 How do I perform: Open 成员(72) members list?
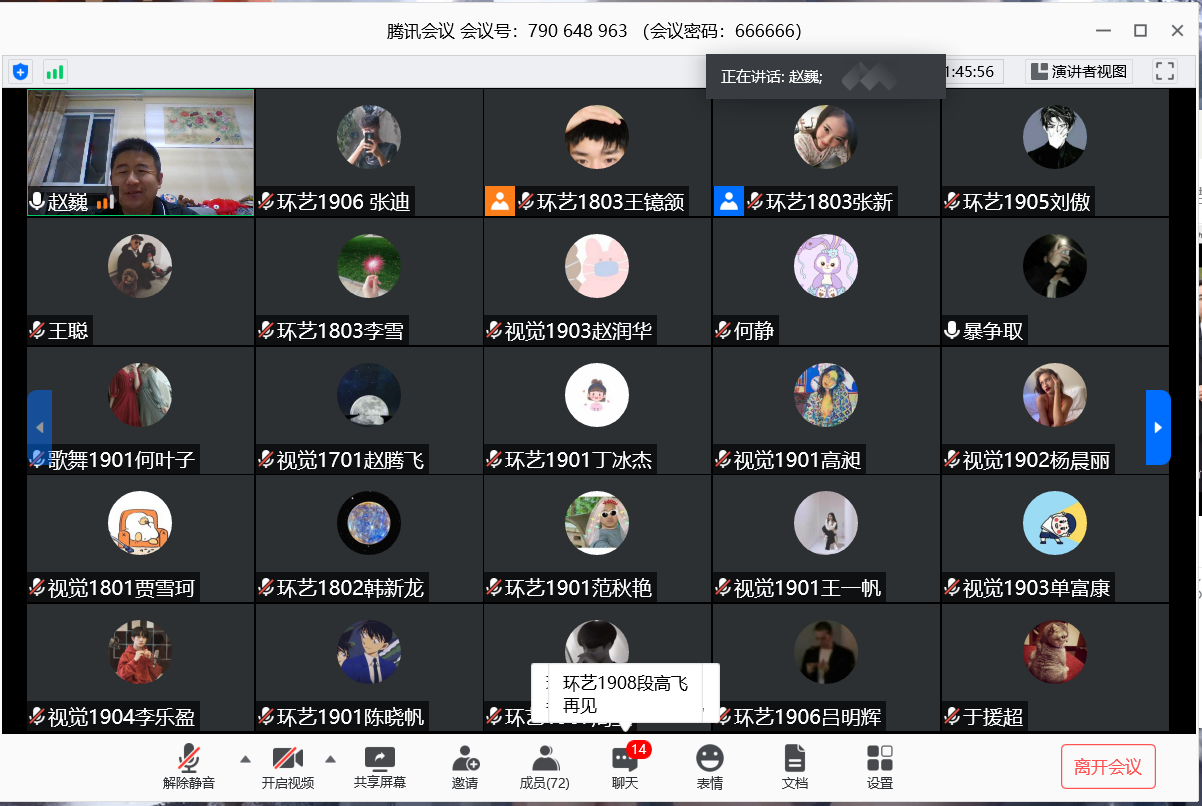coord(544,767)
